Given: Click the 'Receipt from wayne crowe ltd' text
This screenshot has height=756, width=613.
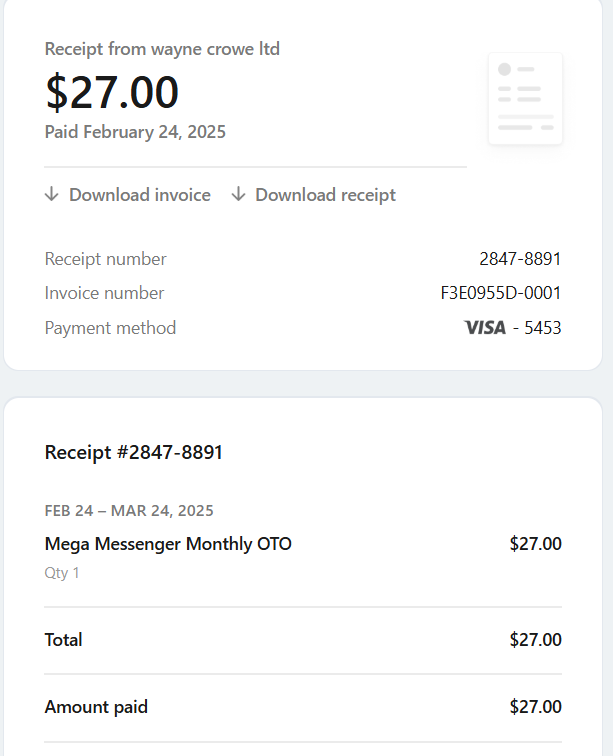Looking at the screenshot, I should [162, 49].
